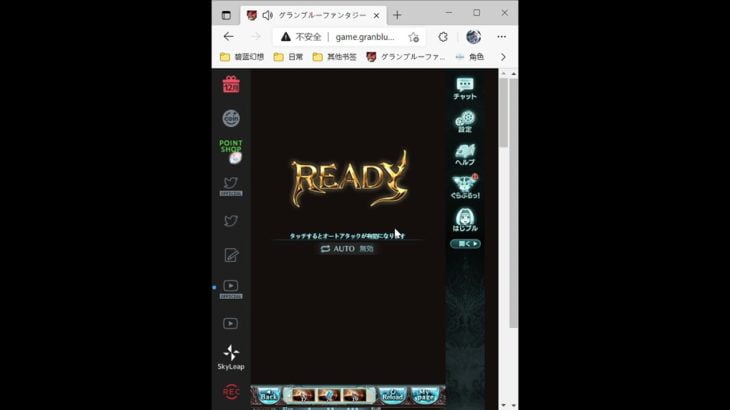Screen dimensions: 730x410
Task: Click the coin icon in left sidebar
Action: [x=231, y=118]
